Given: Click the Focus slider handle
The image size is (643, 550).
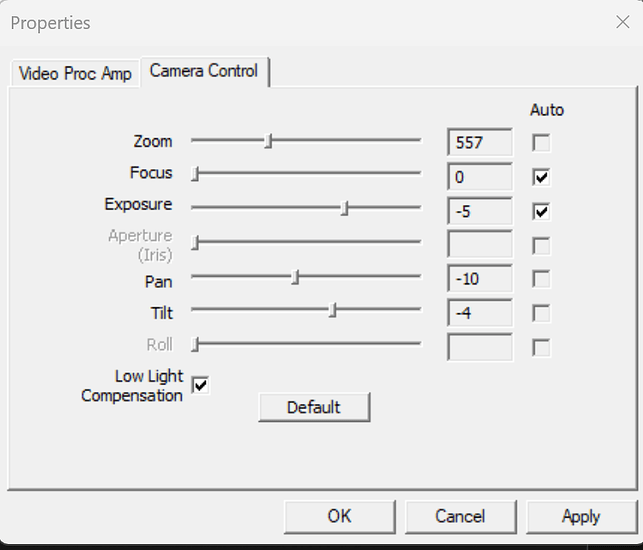Looking at the screenshot, I should click(x=196, y=174).
